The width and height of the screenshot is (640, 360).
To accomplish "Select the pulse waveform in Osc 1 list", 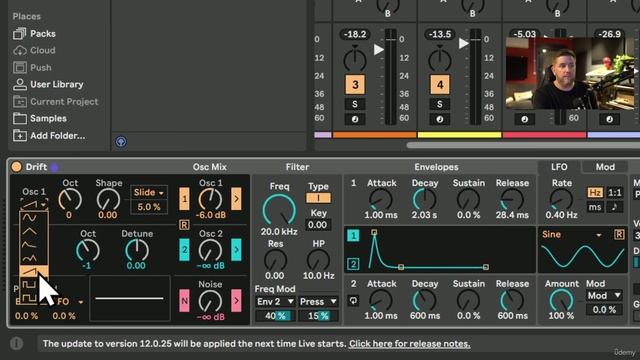I will tap(29, 284).
